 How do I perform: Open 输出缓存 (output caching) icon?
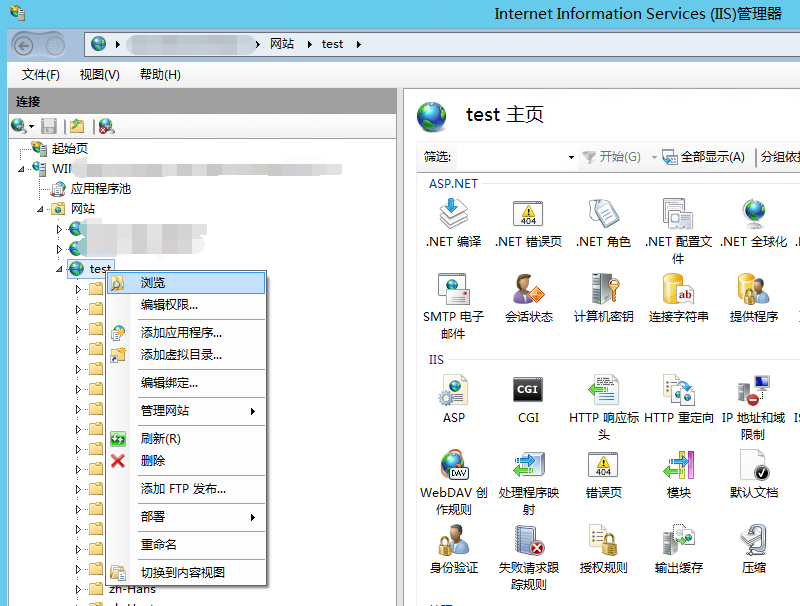pos(678,540)
